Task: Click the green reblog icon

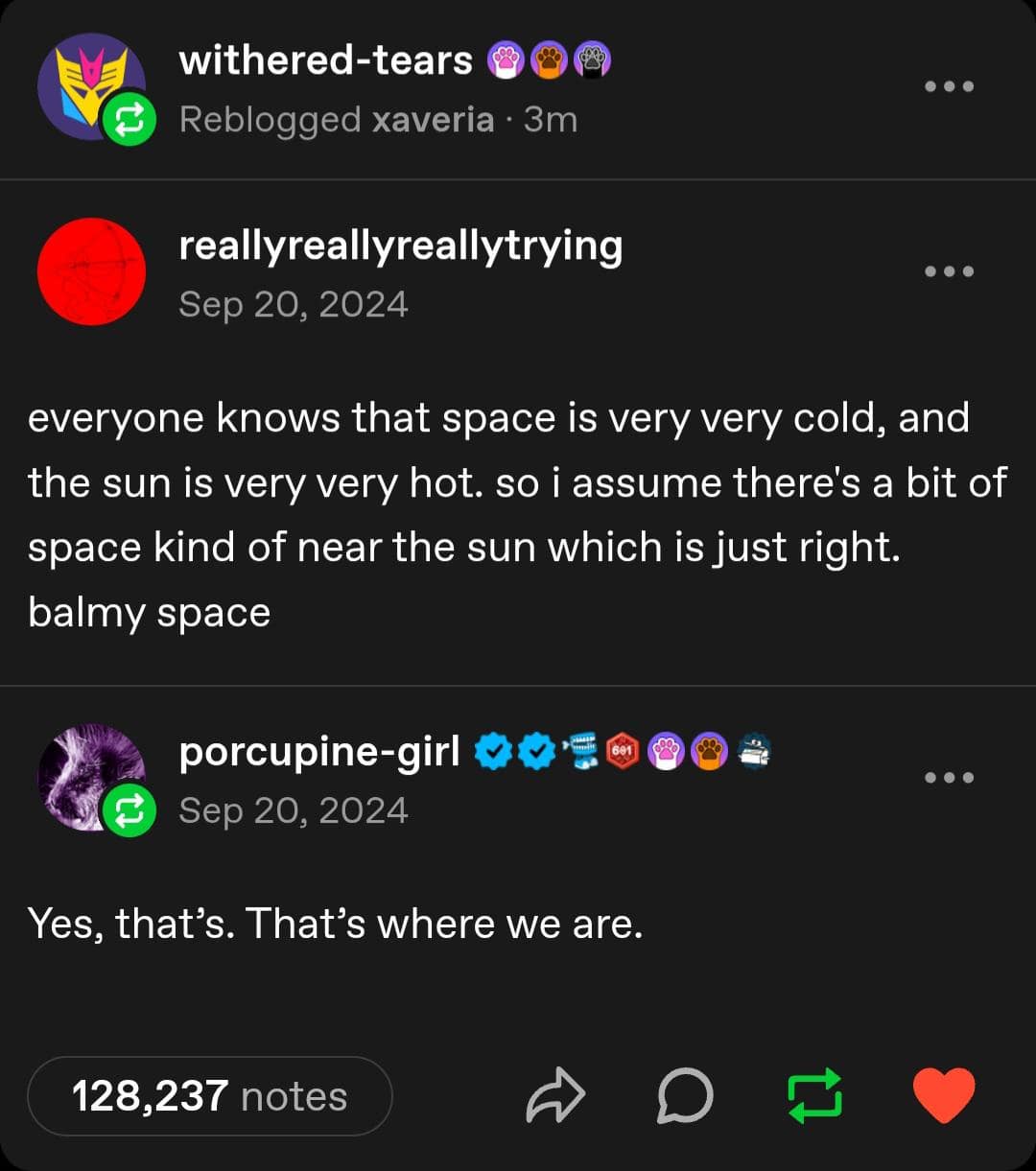Action: coord(814,1096)
